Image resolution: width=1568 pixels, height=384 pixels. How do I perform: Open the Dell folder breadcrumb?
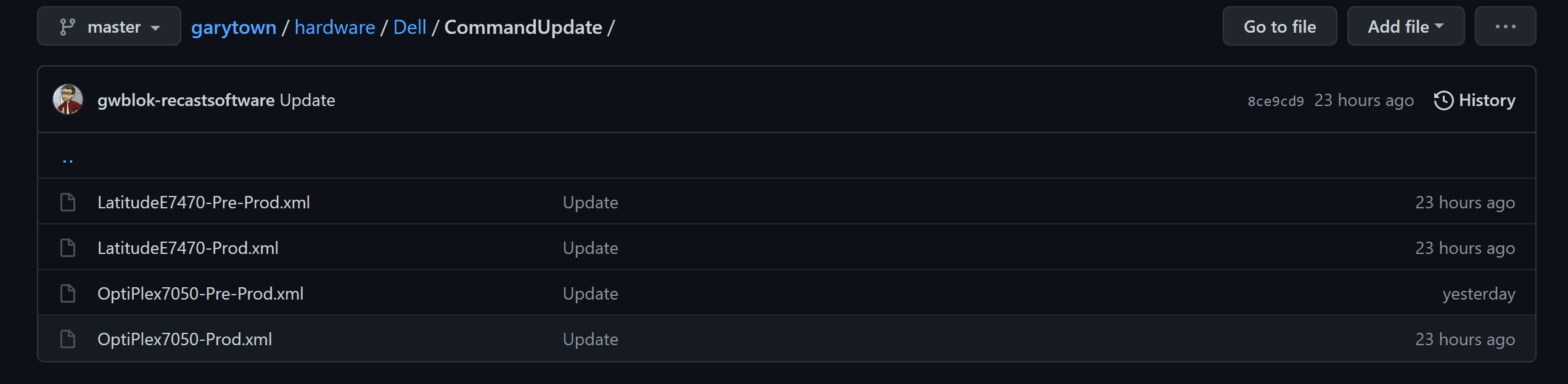[410, 27]
